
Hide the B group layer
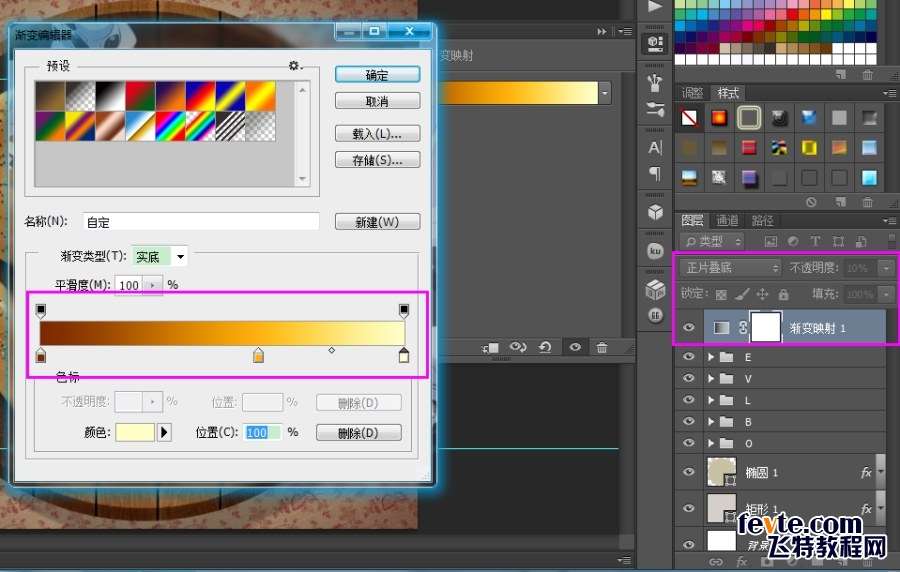688,422
